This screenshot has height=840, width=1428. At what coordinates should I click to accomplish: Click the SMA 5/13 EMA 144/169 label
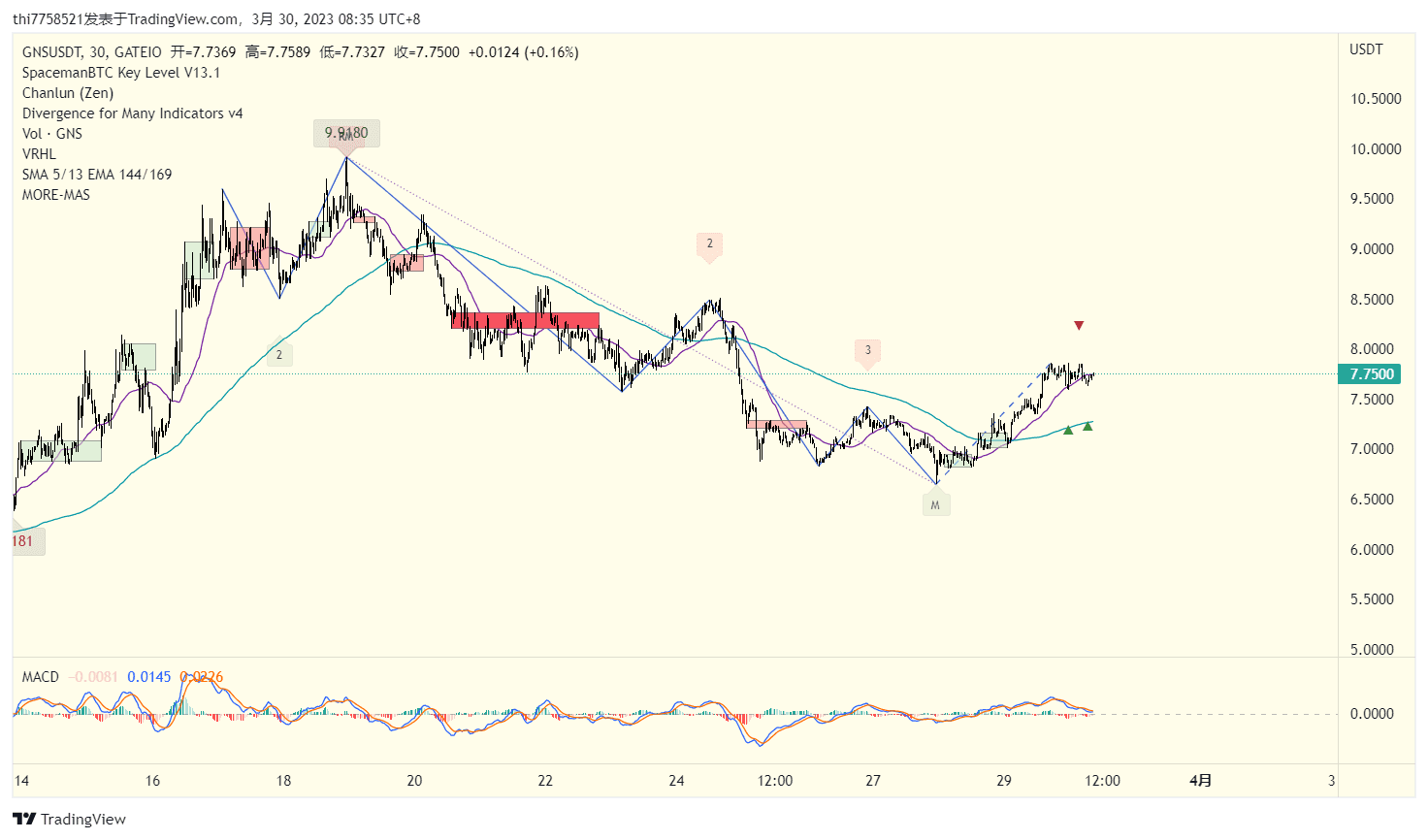pyautogui.click(x=97, y=175)
